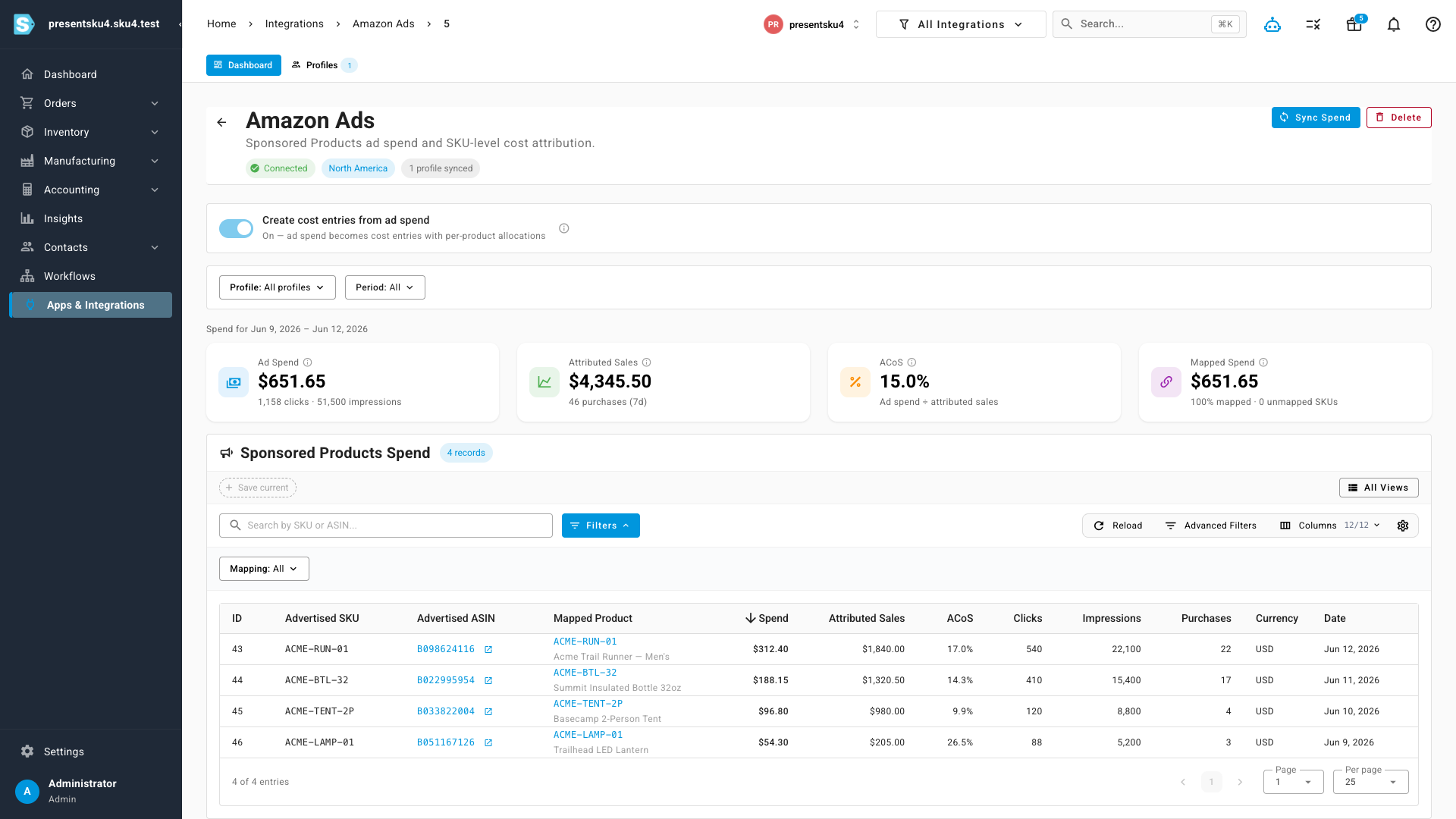Screen dimensions: 1456x819
Task: Click the Mapped Spend info icon
Action: [x=1263, y=362]
